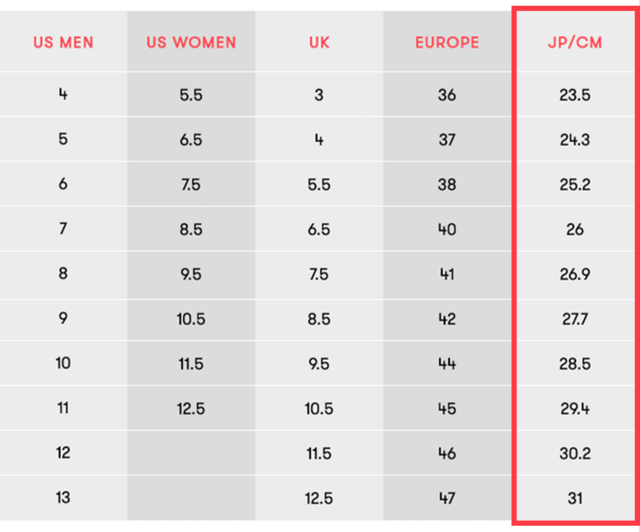Click the 12.5 value under US Women
The width and height of the screenshot is (640, 532).
click(x=191, y=408)
